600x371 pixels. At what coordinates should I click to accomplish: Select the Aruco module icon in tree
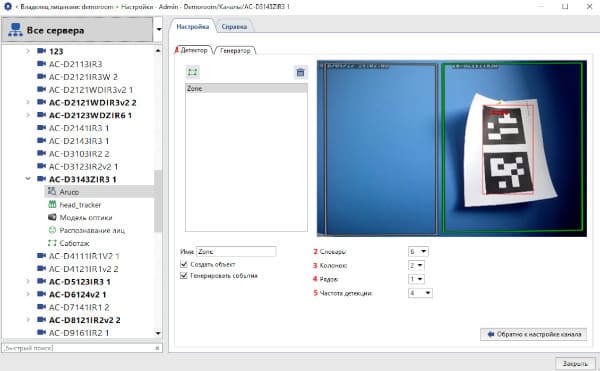point(52,191)
